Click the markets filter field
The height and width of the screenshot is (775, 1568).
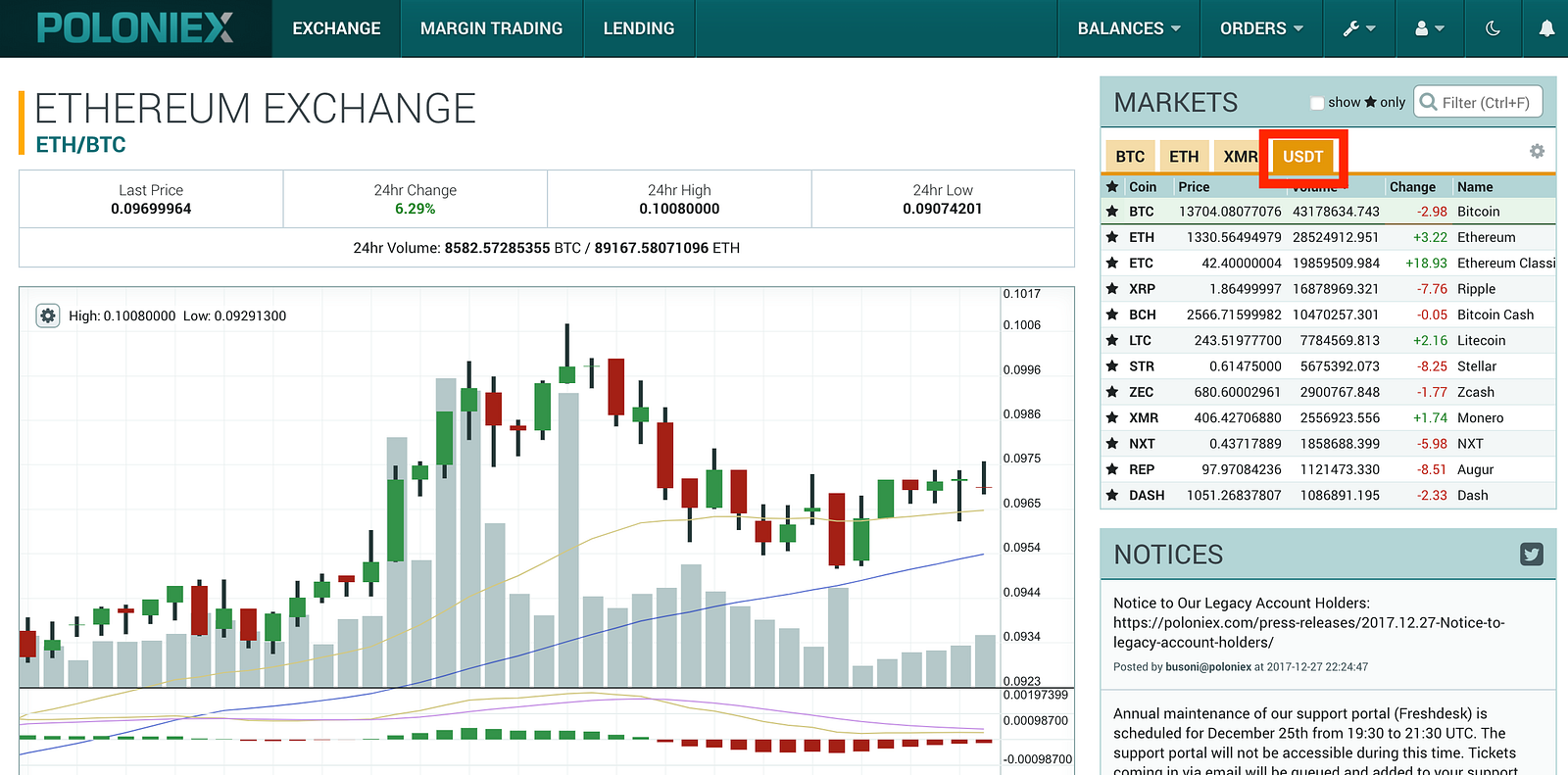coord(1478,102)
